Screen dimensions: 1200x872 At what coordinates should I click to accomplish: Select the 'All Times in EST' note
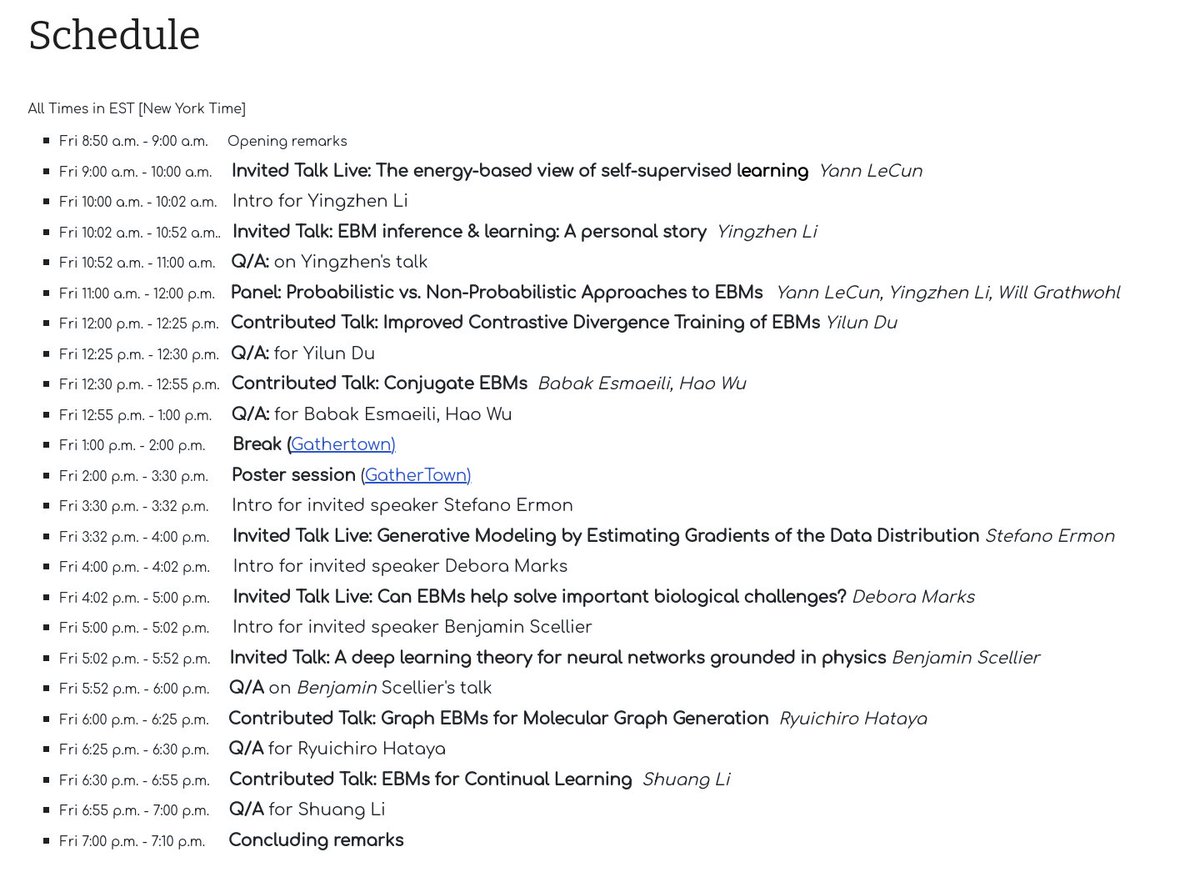click(x=137, y=108)
